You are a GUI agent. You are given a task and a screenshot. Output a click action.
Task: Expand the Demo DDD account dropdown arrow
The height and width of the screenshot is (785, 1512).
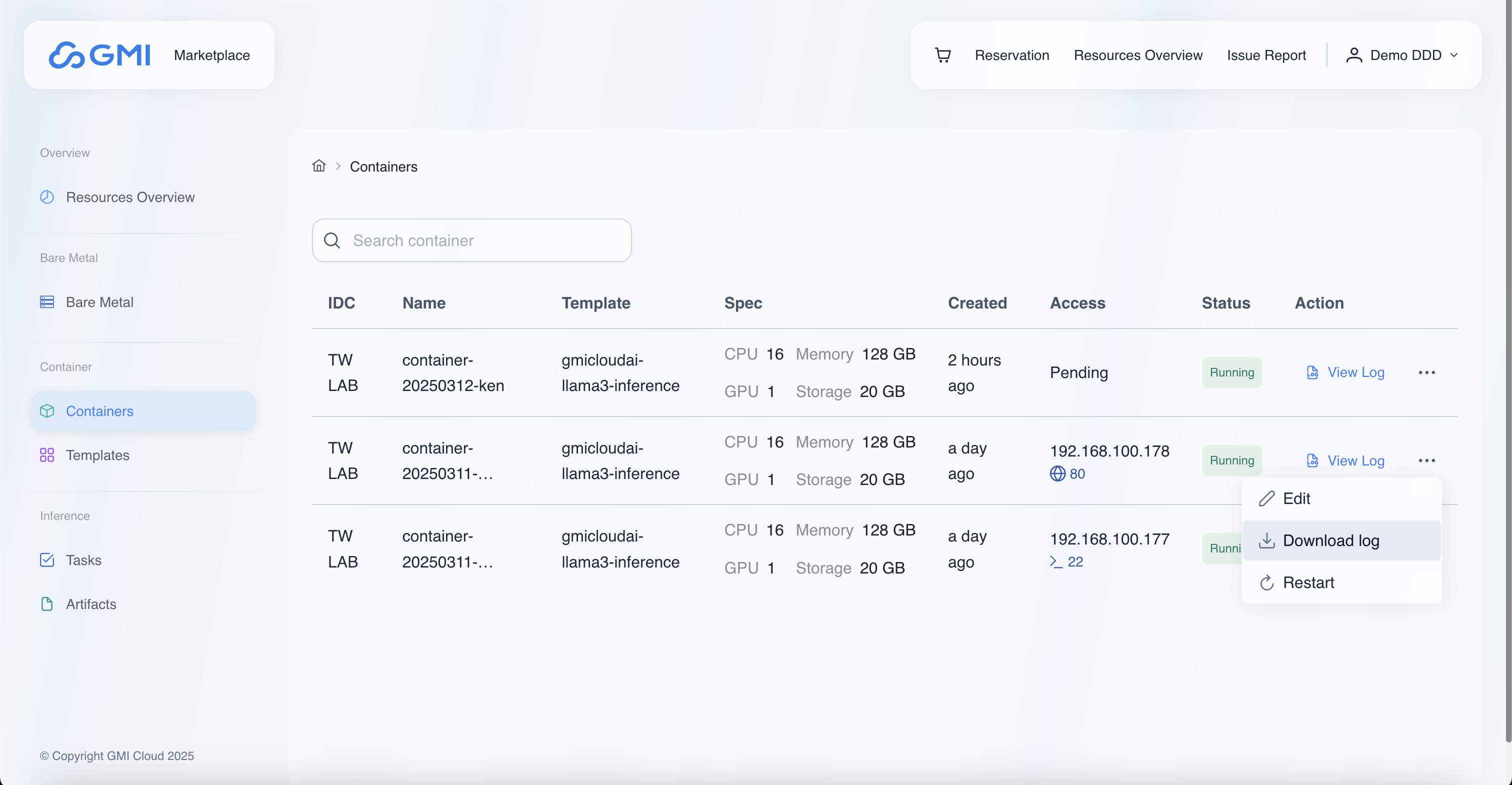1454,55
